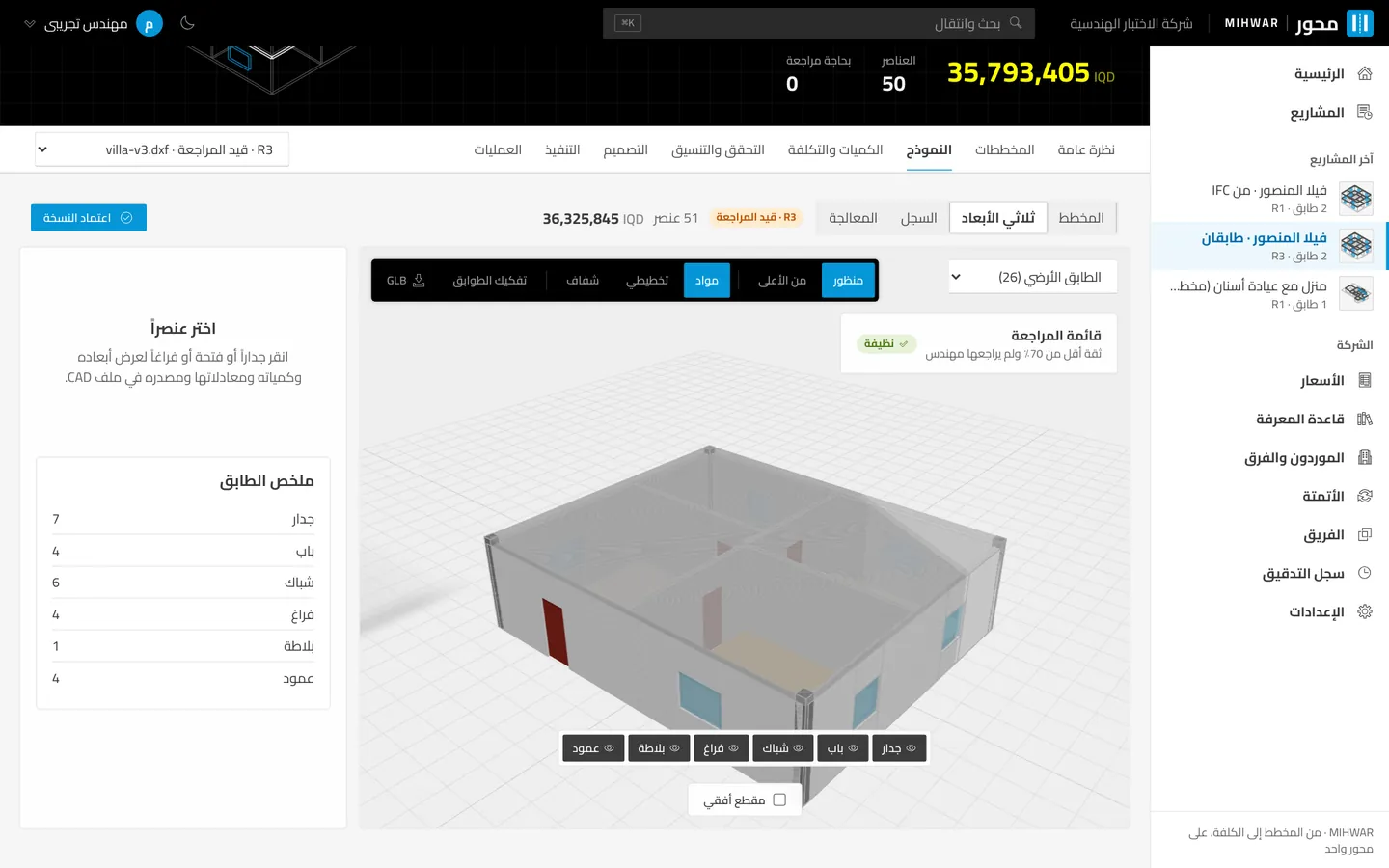Click the الإعدادات gear icon
Screen dimensions: 1389x868
click(x=1364, y=611)
